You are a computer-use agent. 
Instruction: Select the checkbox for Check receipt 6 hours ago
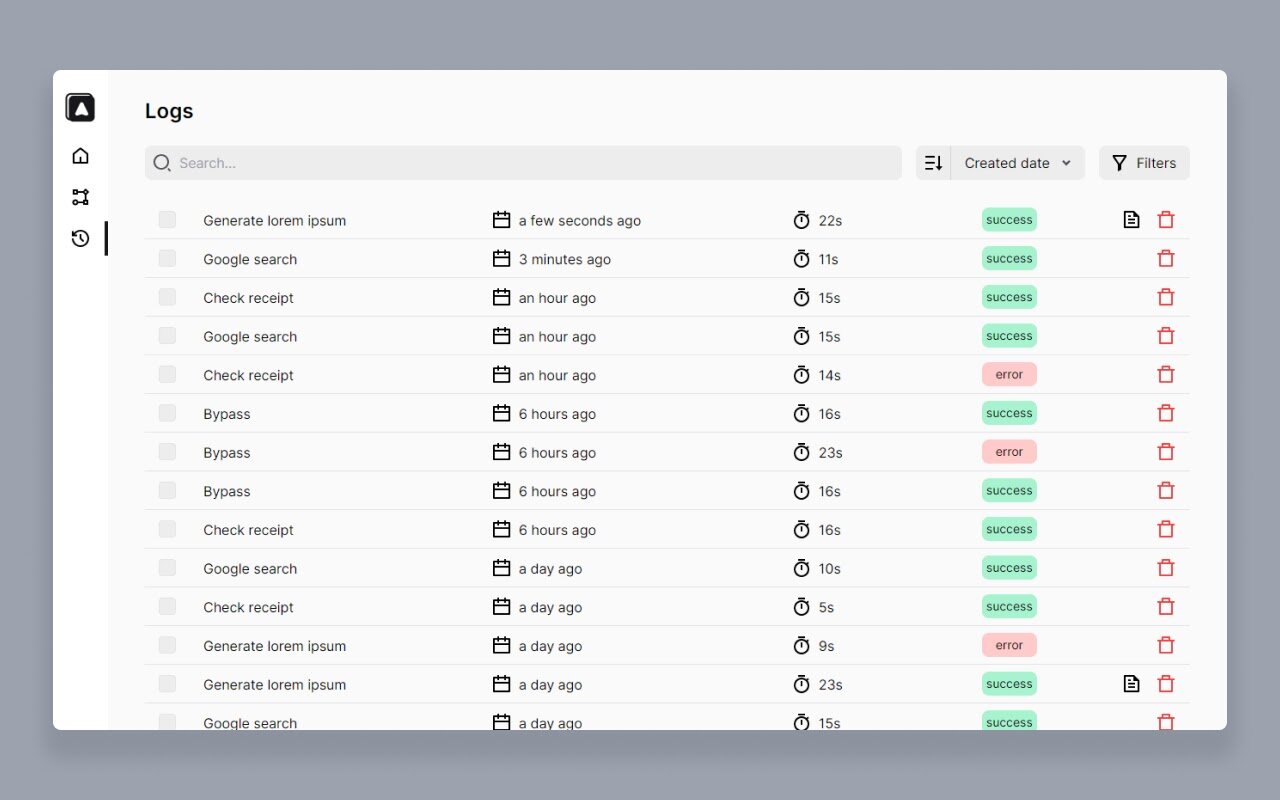click(167, 529)
